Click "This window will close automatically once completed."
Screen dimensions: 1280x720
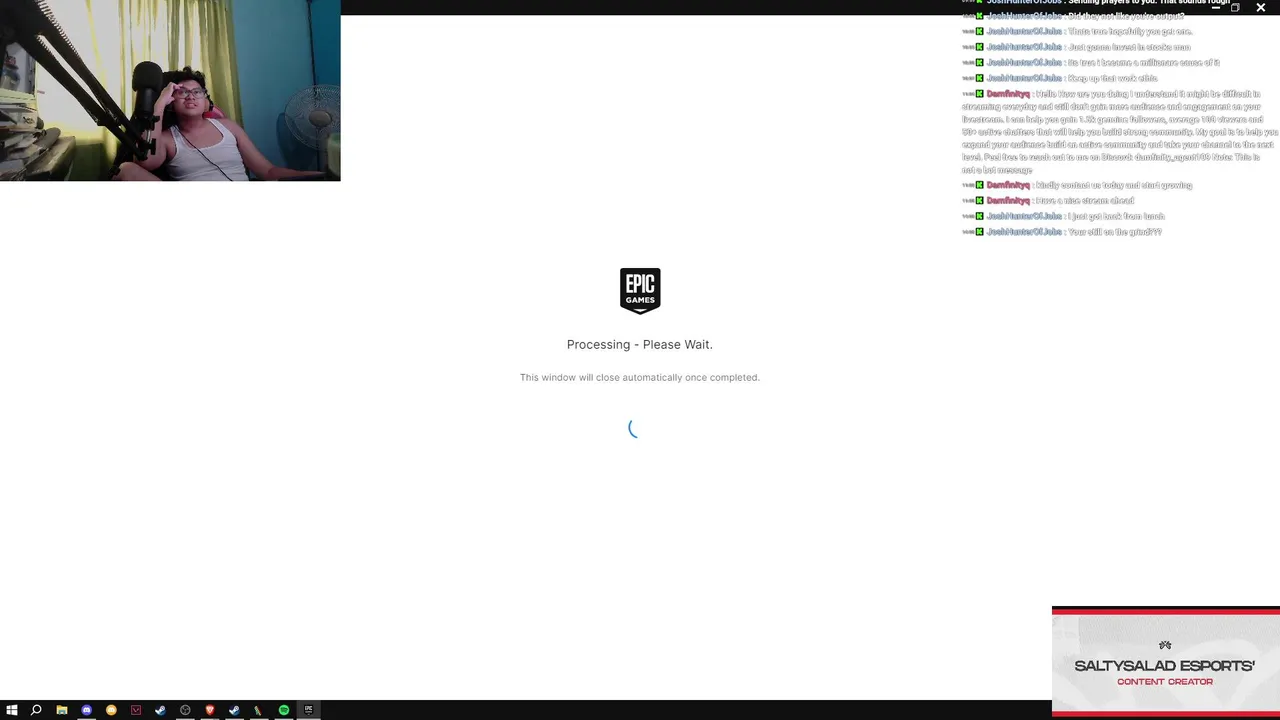tap(640, 377)
